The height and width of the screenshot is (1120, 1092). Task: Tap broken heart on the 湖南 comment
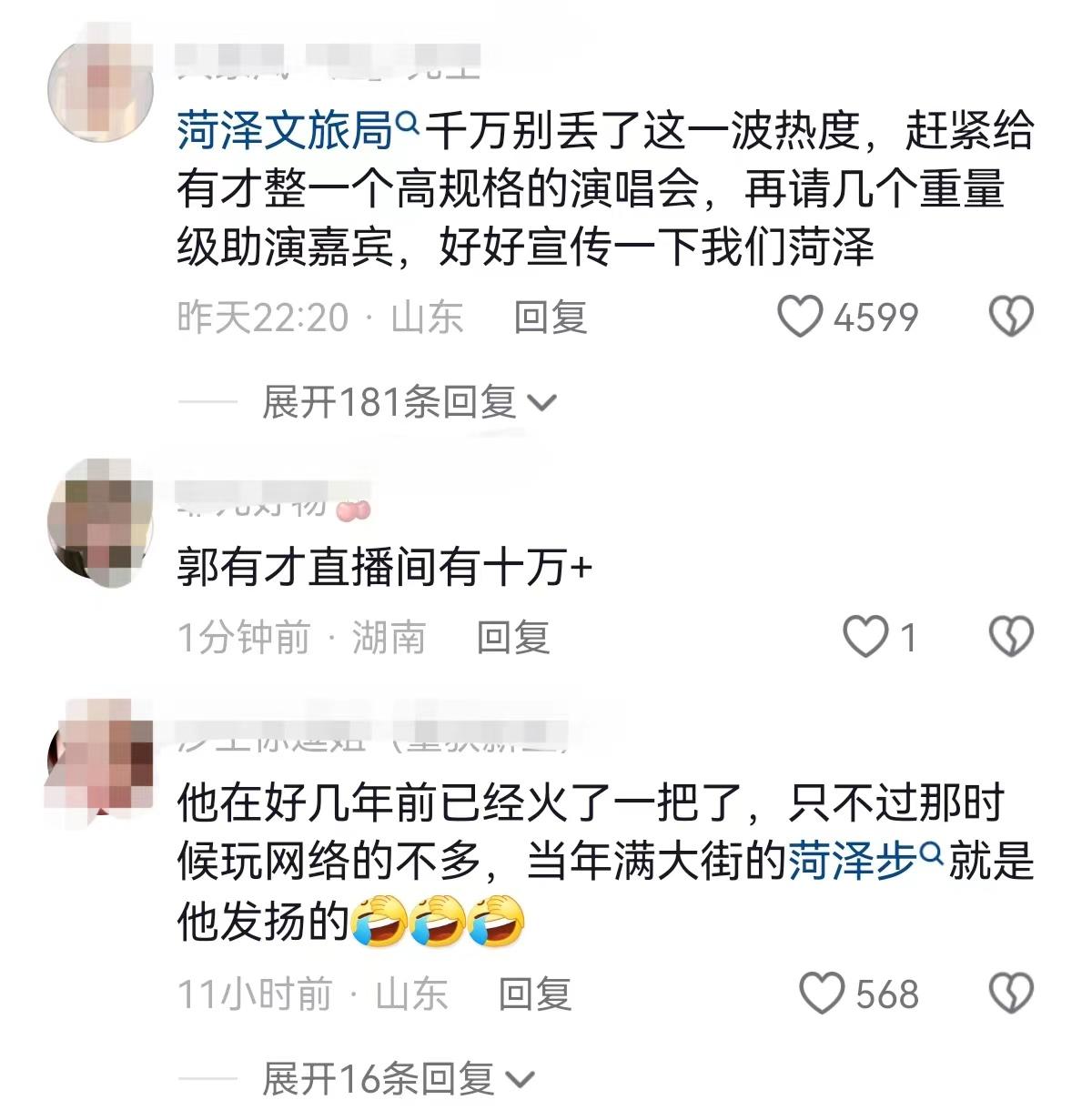click(x=1011, y=636)
